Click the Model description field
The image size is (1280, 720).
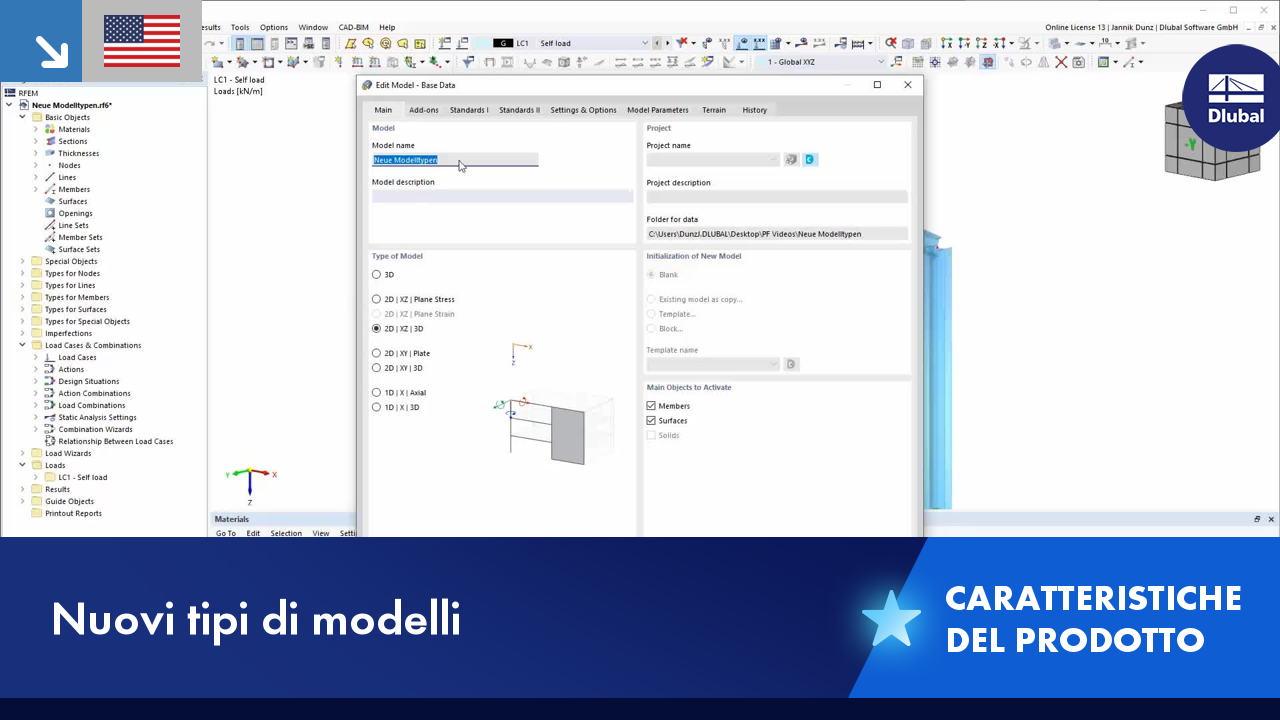(502, 196)
